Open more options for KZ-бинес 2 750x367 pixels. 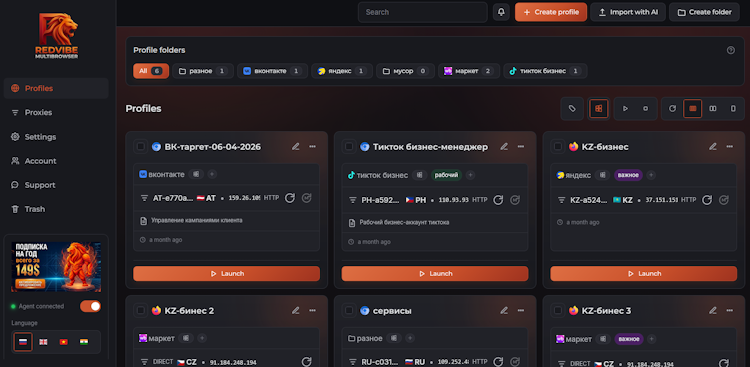[312, 311]
